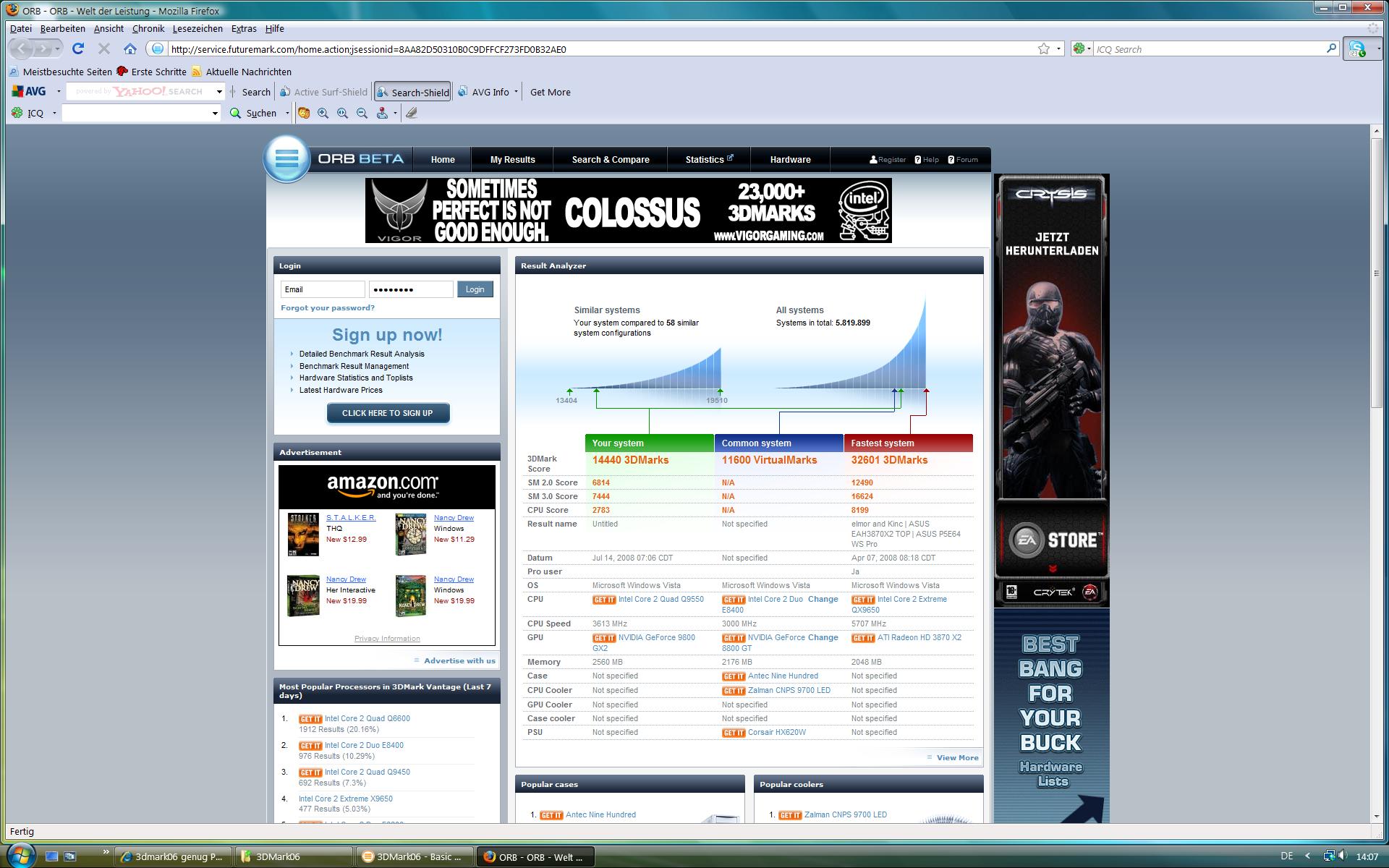
Task: Toggle the AVG Search-Shield button
Action: tap(412, 92)
